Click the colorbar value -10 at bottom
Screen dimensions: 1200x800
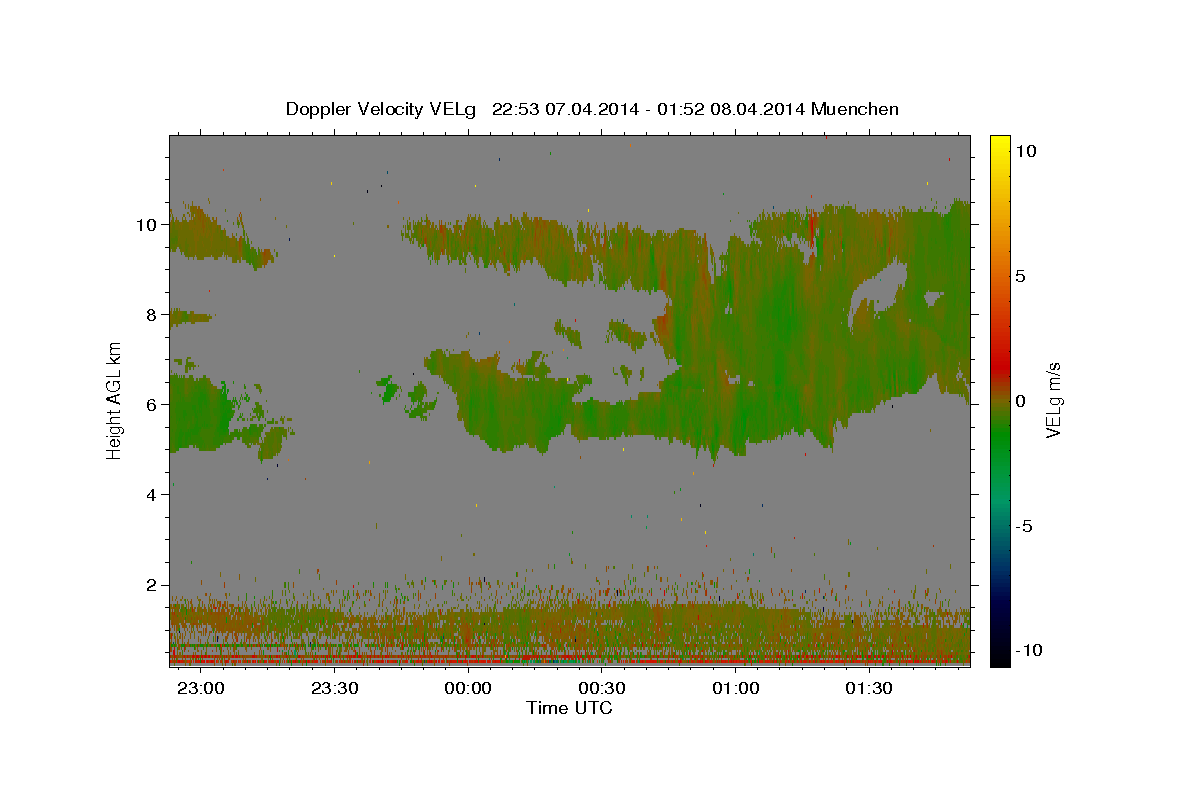coord(1027,651)
